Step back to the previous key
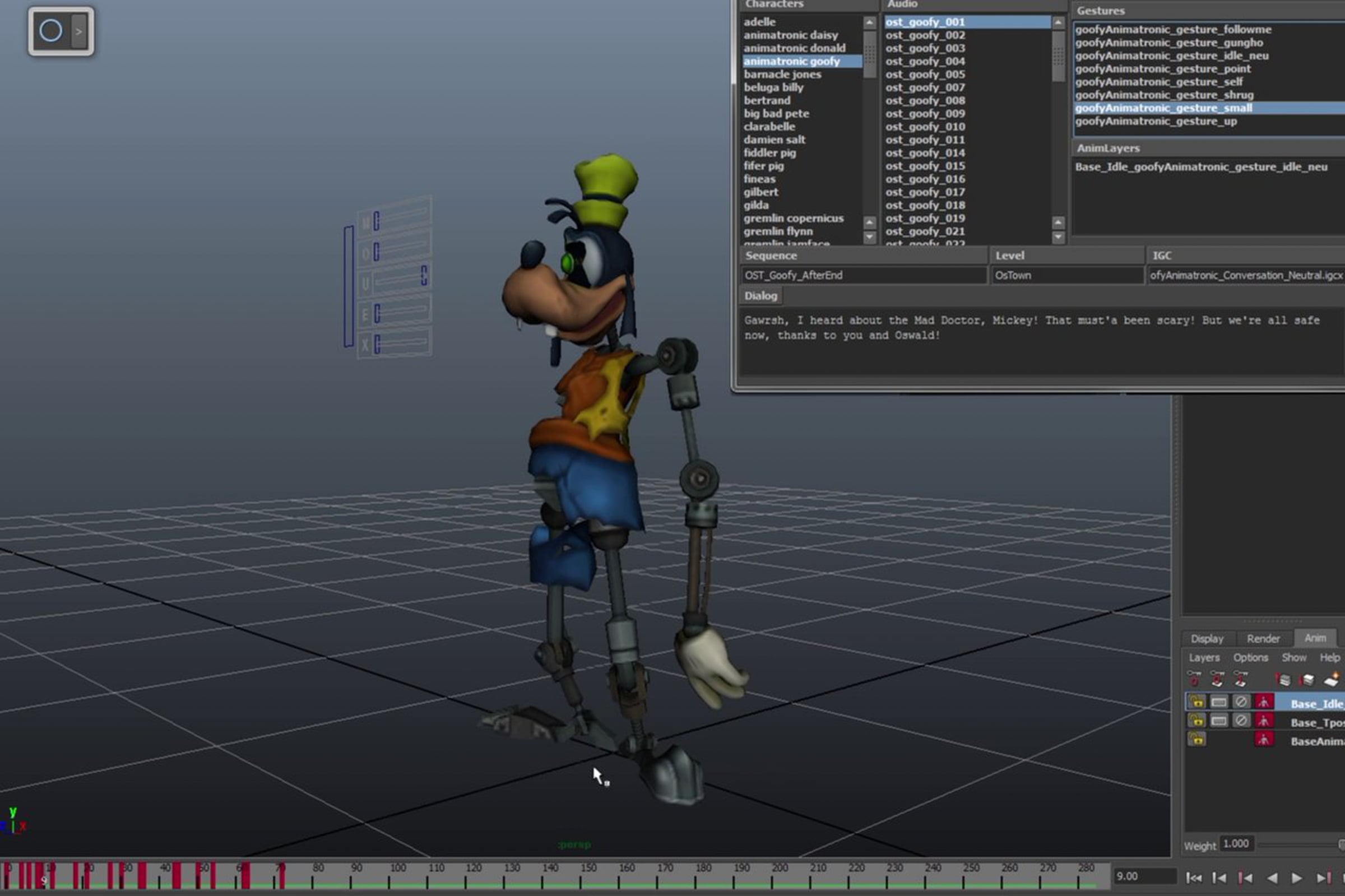This screenshot has height=896, width=1345. (x=1245, y=878)
